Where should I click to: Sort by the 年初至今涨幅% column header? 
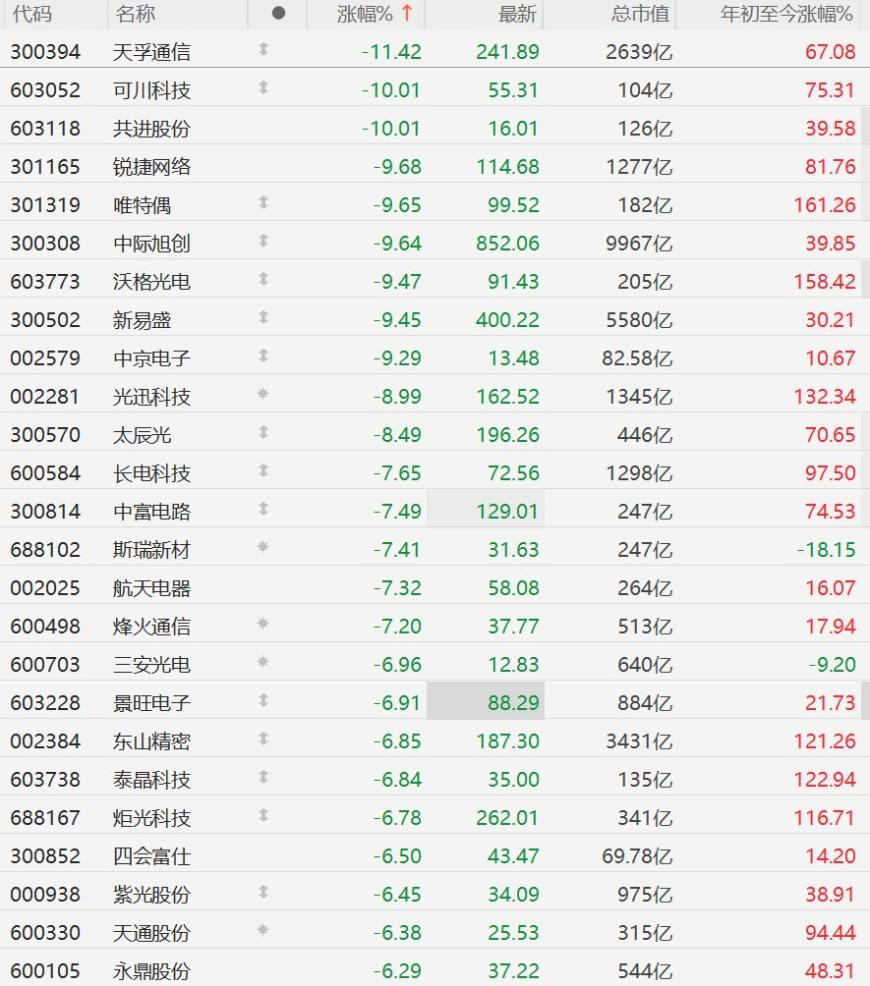point(786,13)
